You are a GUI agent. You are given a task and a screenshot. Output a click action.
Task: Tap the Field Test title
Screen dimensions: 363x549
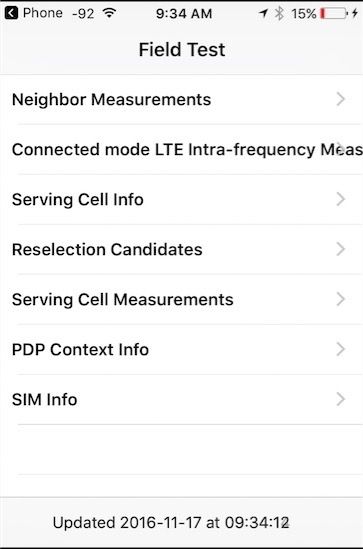click(x=182, y=49)
